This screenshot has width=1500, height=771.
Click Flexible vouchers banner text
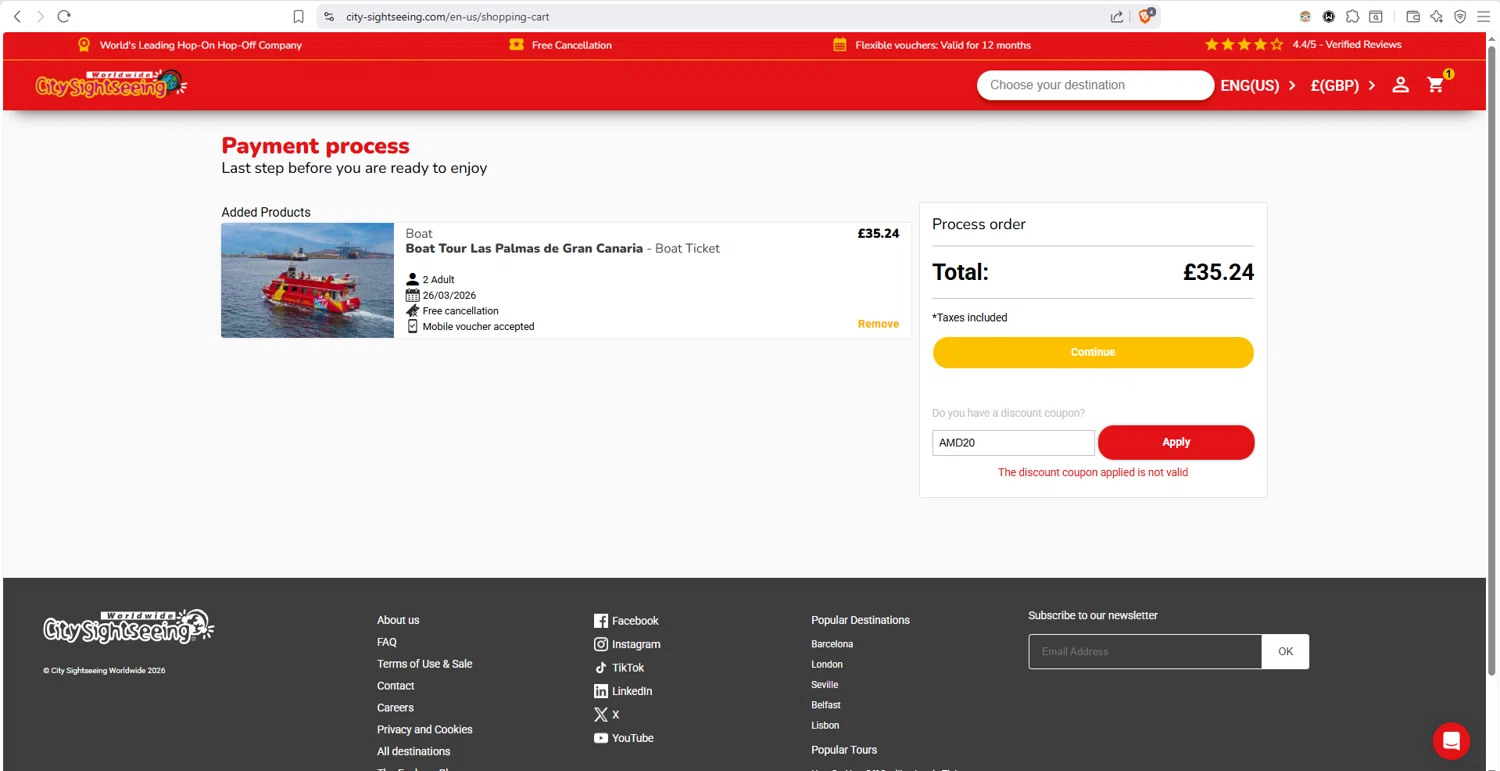(943, 45)
